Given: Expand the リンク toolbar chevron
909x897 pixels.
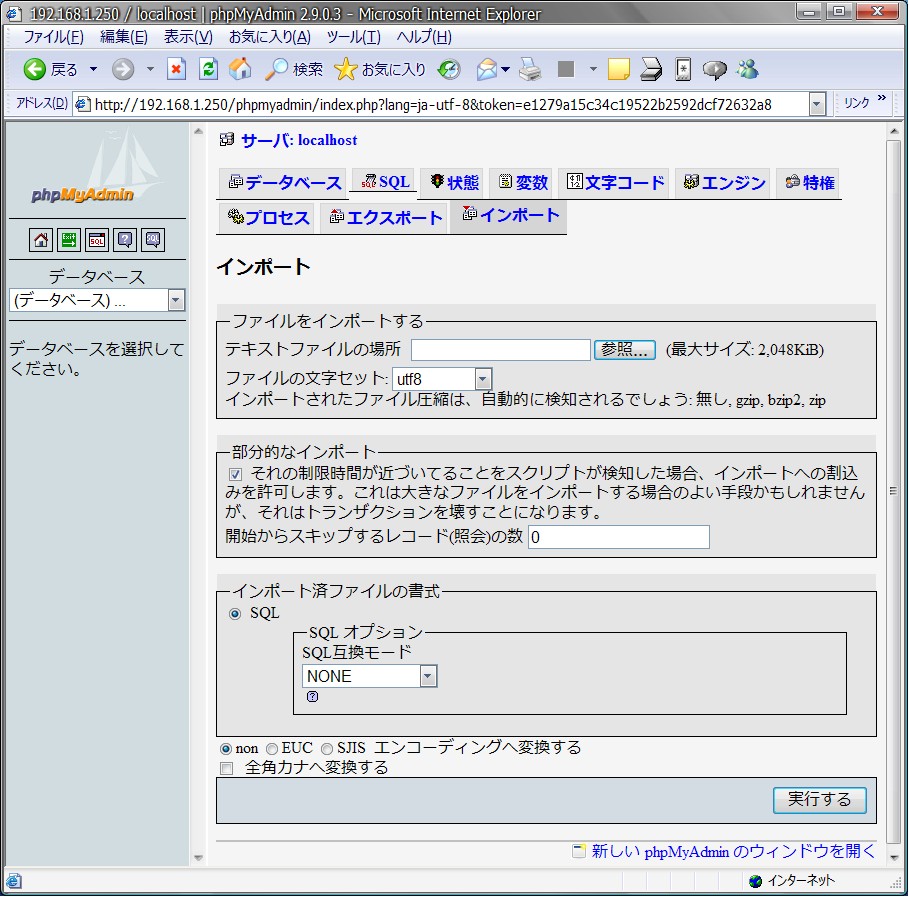Looking at the screenshot, I should (x=882, y=97).
